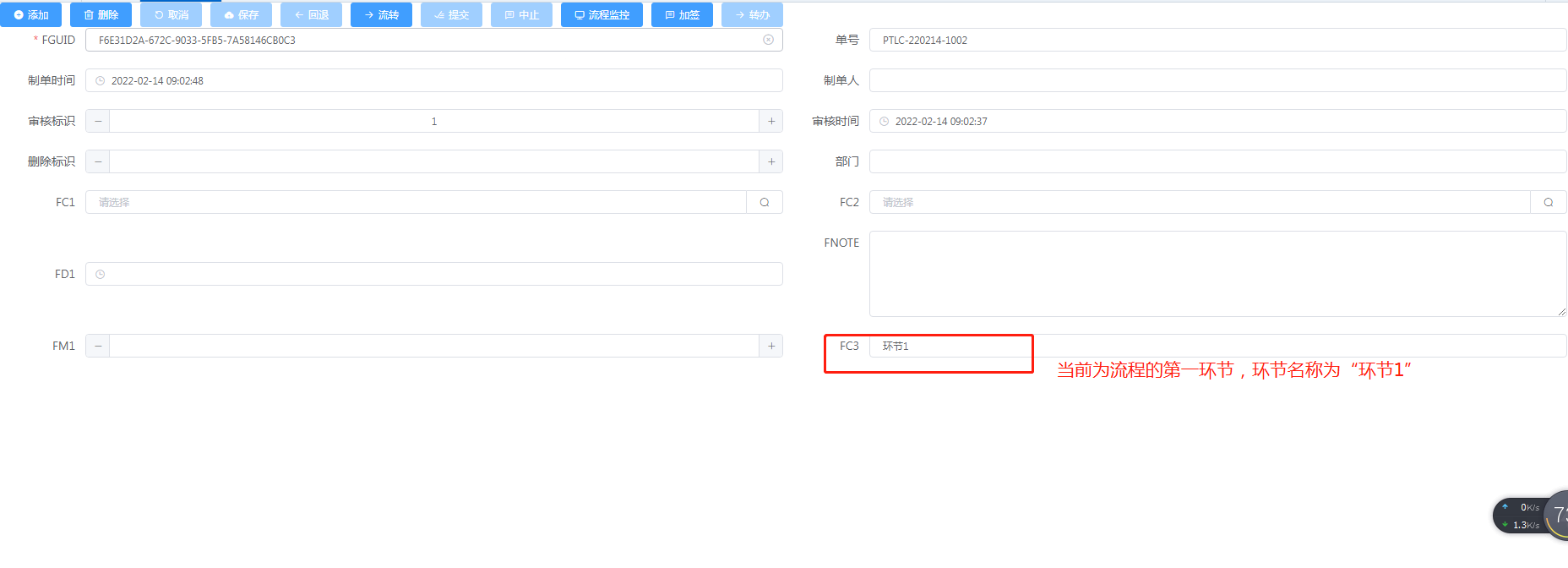The image size is (1568, 568).
Task: Focus the 单号 input field
Action: click(x=1217, y=40)
